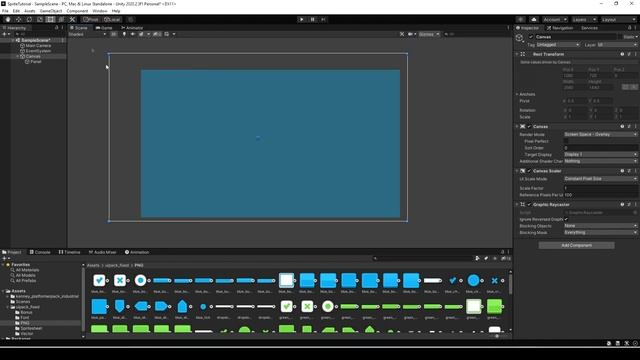
Task: Open the Account dropdown
Action: point(555,20)
